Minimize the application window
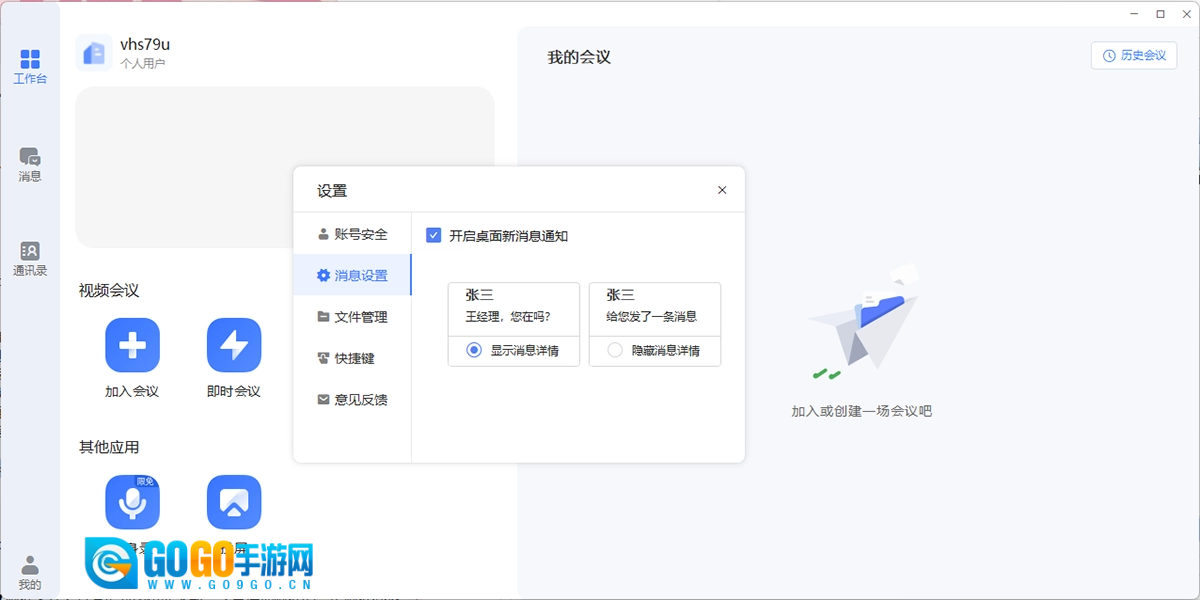 point(1134,14)
